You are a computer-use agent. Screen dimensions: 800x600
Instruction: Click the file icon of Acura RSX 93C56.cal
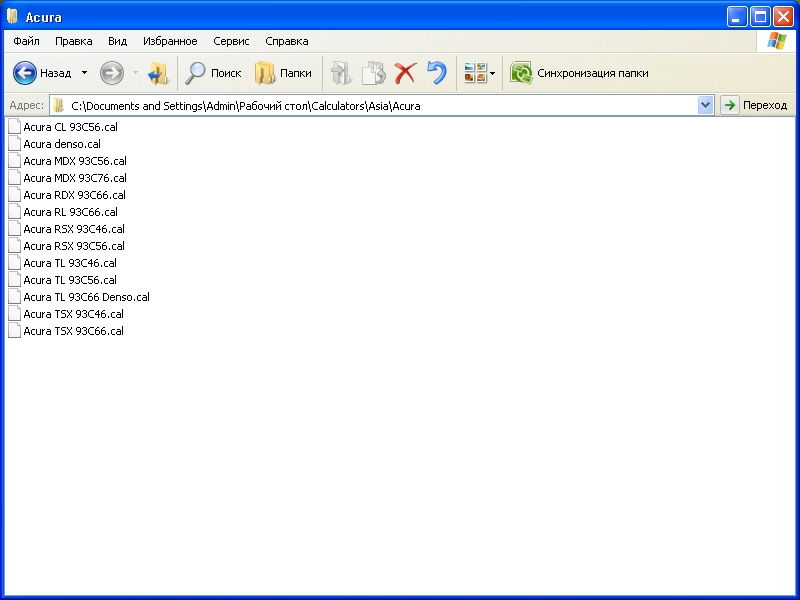(x=15, y=246)
